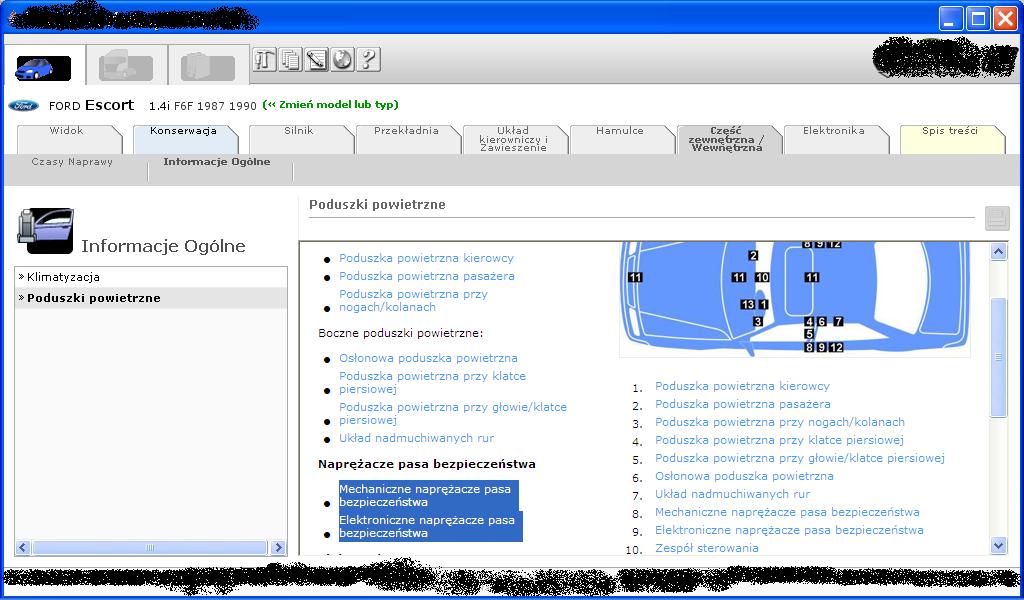This screenshot has height=600, width=1024.
Task: Select Klimatyzacja in the left list
Action: (63, 277)
